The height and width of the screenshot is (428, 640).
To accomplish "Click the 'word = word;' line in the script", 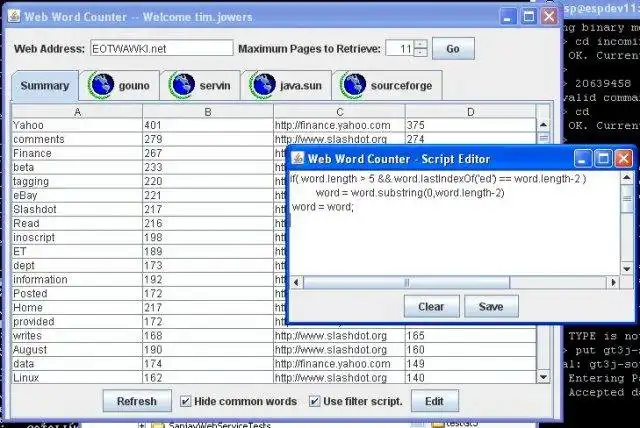I will 323,207.
